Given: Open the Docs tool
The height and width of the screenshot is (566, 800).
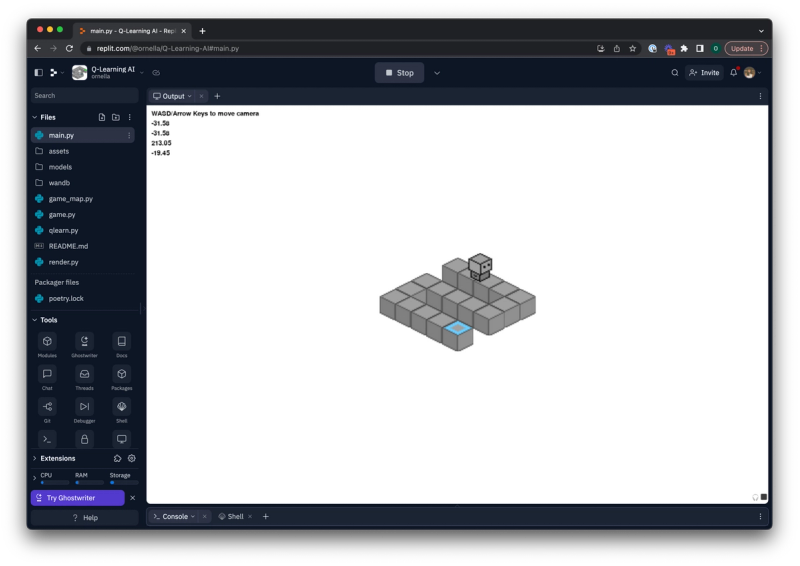Looking at the screenshot, I should (x=121, y=341).
